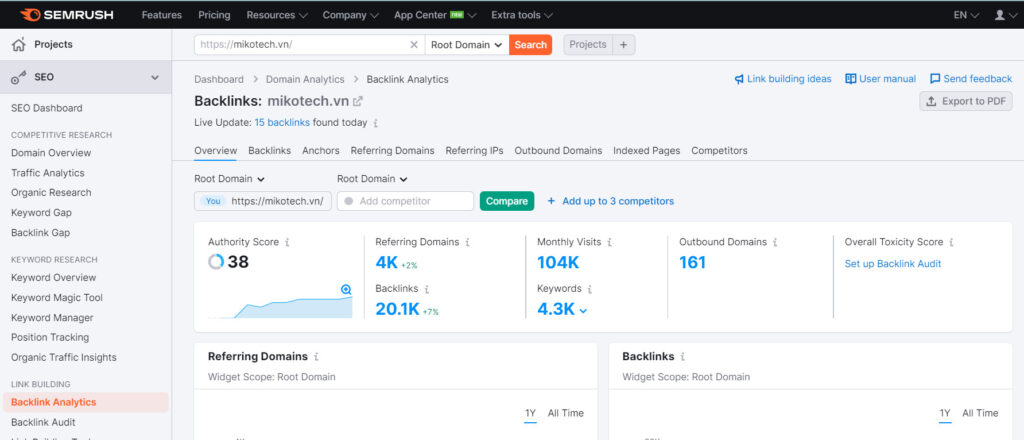1024x440 pixels.
Task: Click info icon in Backlinks widget title
Action: [x=683, y=357]
